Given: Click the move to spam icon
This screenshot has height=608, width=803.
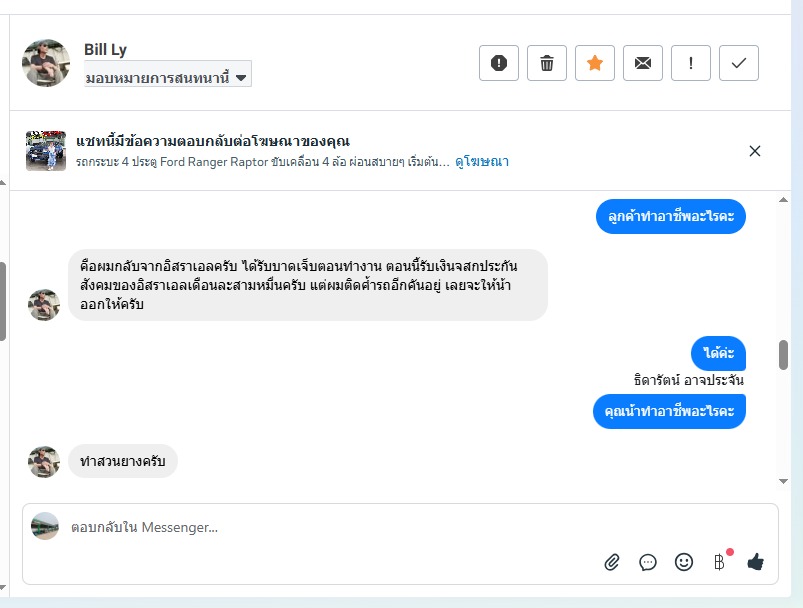Looking at the screenshot, I should coord(499,63).
